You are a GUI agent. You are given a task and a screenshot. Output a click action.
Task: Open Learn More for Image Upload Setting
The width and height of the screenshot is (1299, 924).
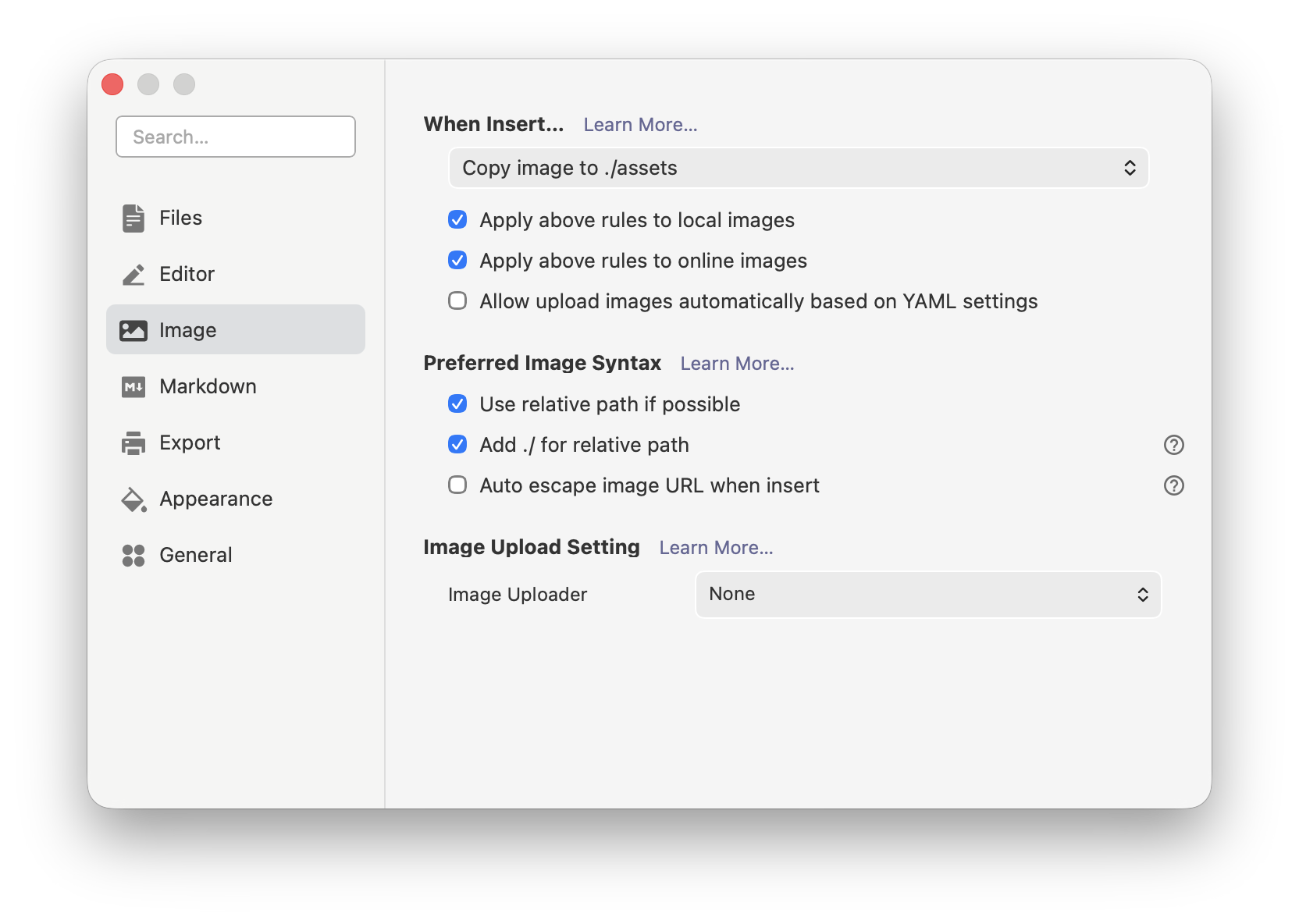coord(715,547)
